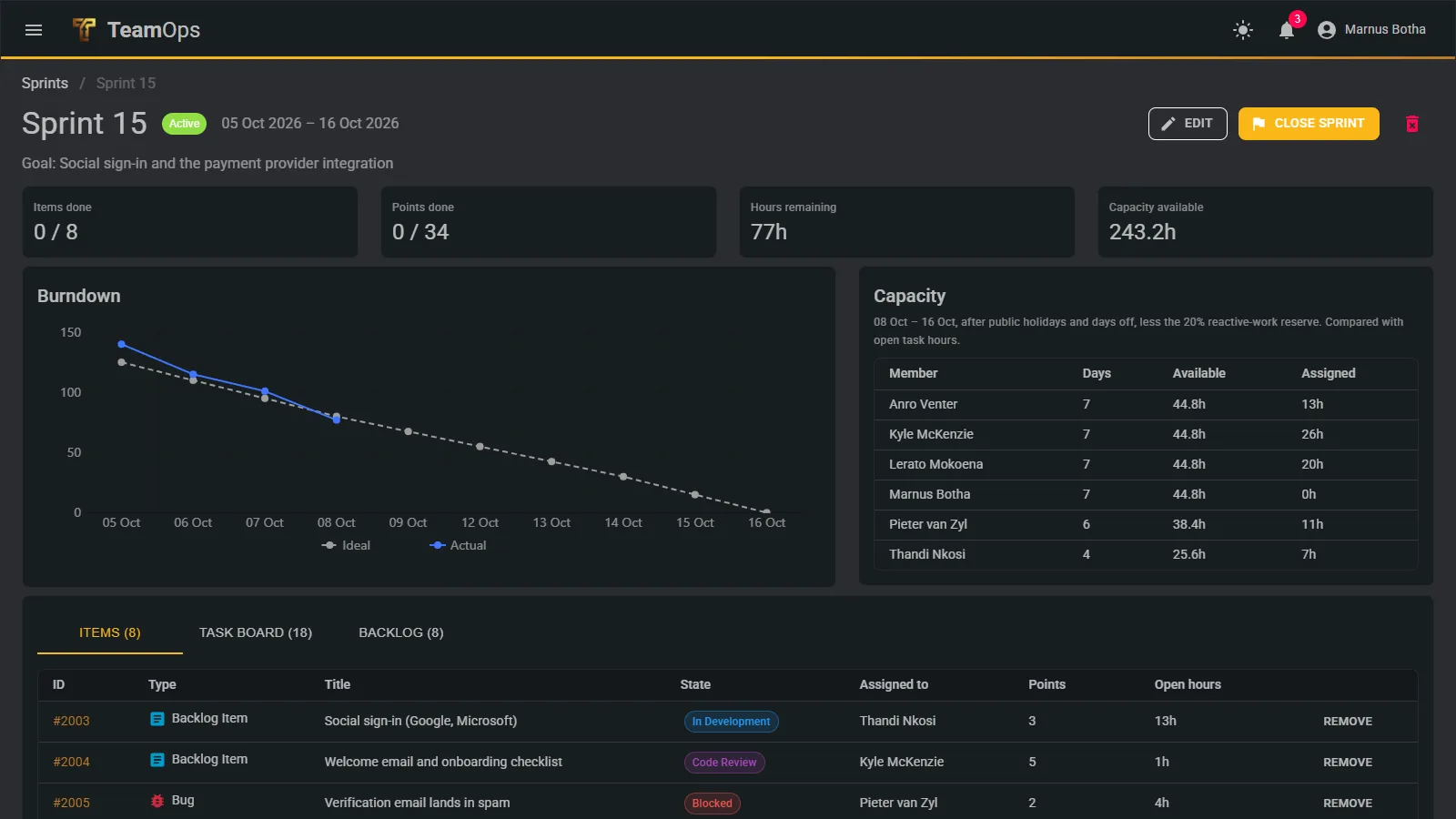1456x819 pixels.
Task: Remove Verification email bug from sprint
Action: tap(1348, 804)
